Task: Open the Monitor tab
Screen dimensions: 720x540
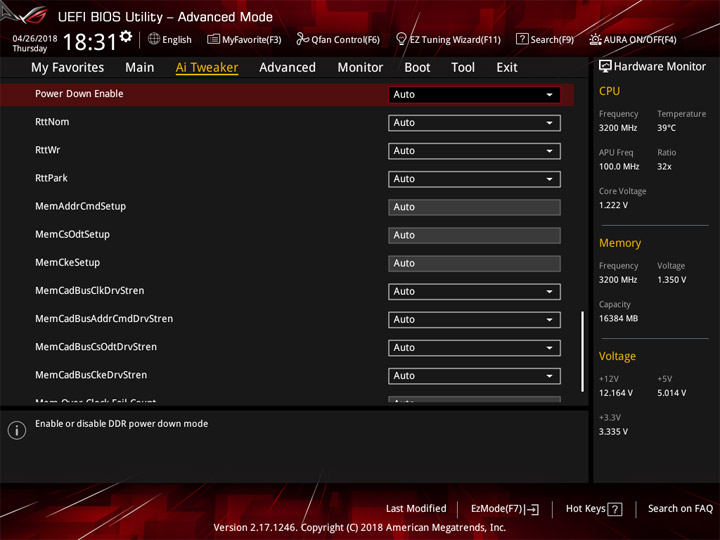Action: point(360,68)
